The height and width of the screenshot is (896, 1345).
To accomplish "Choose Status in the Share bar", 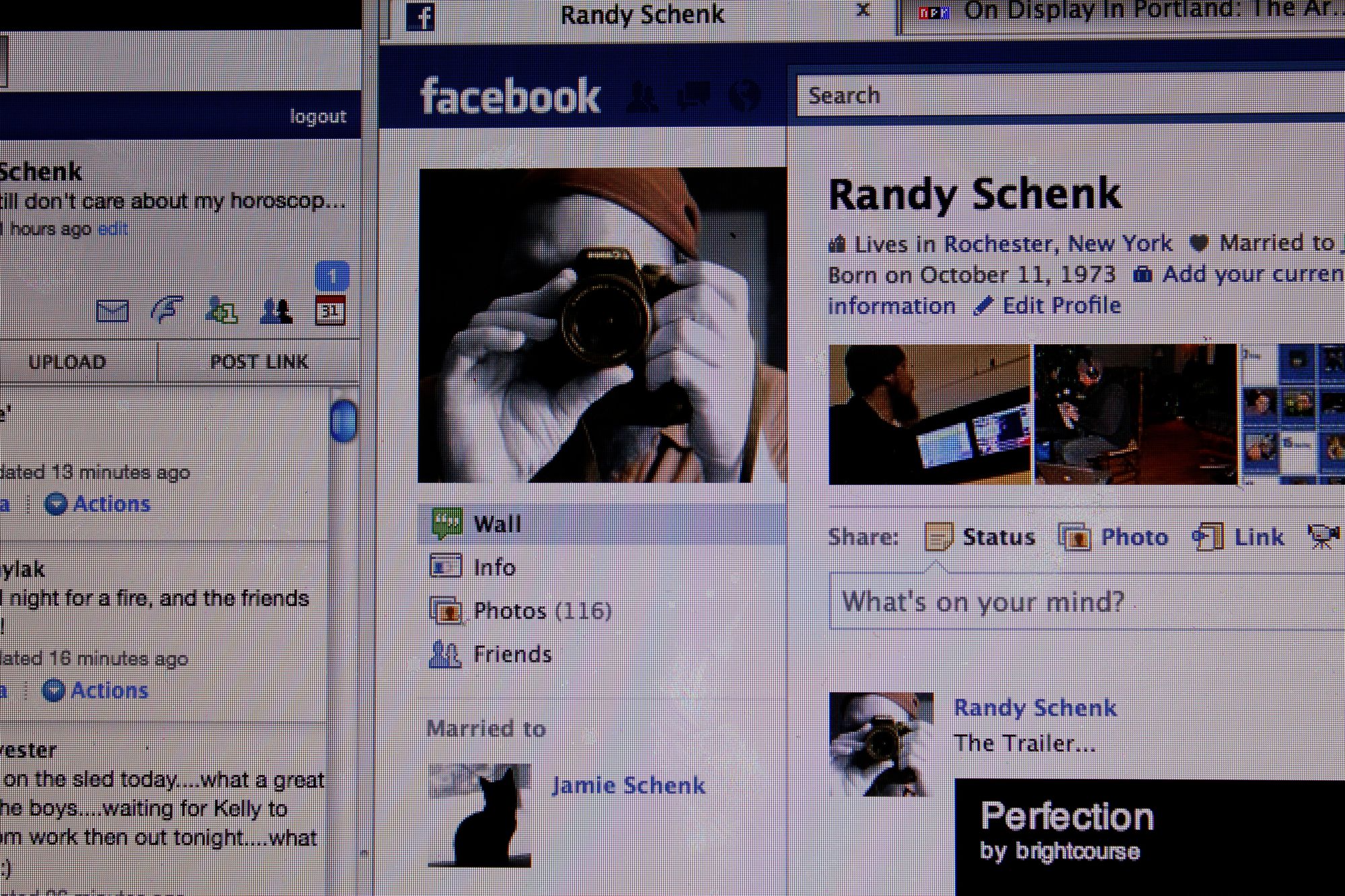I will [999, 537].
